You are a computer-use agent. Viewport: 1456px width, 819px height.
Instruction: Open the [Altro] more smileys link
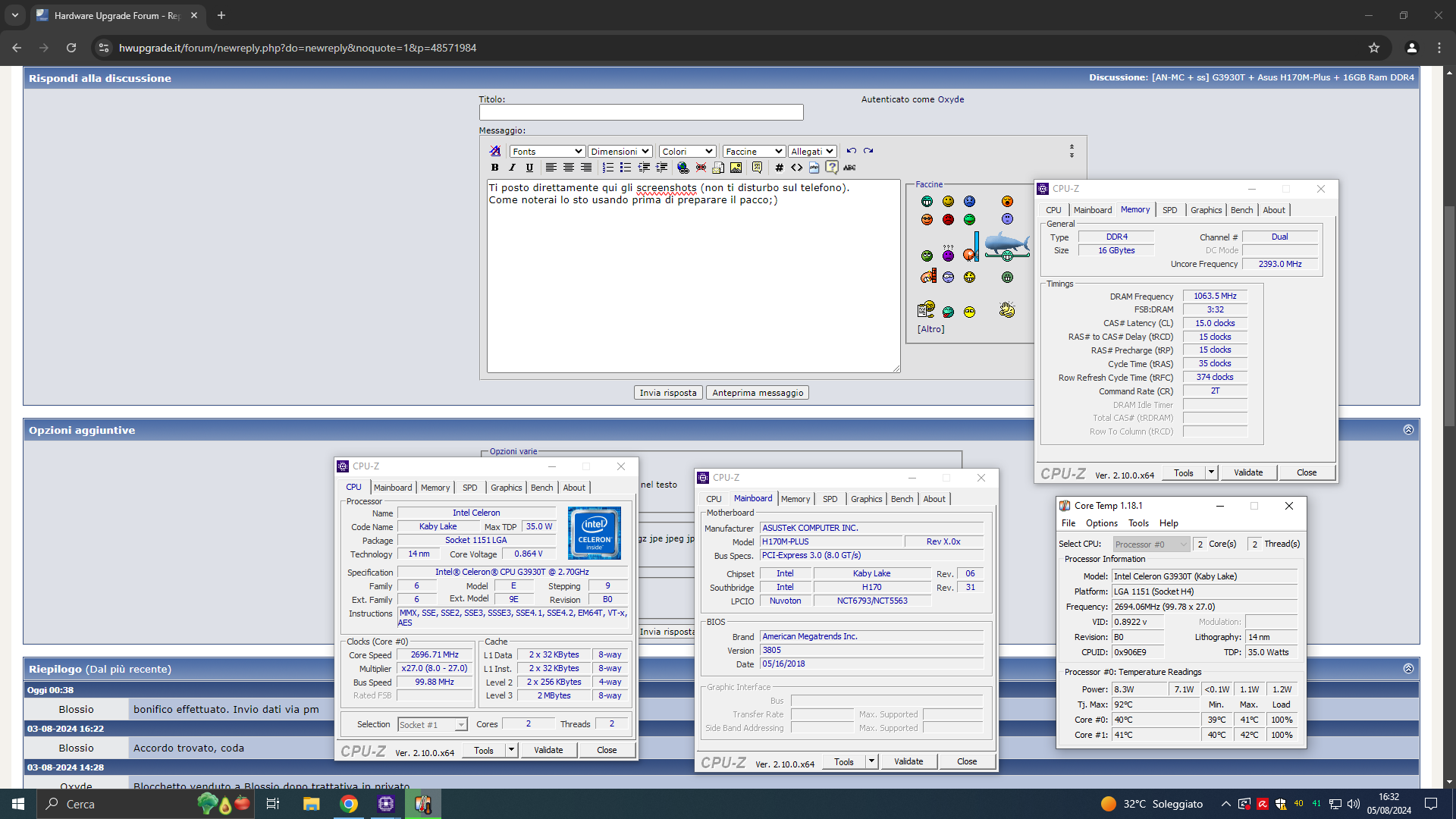point(930,329)
